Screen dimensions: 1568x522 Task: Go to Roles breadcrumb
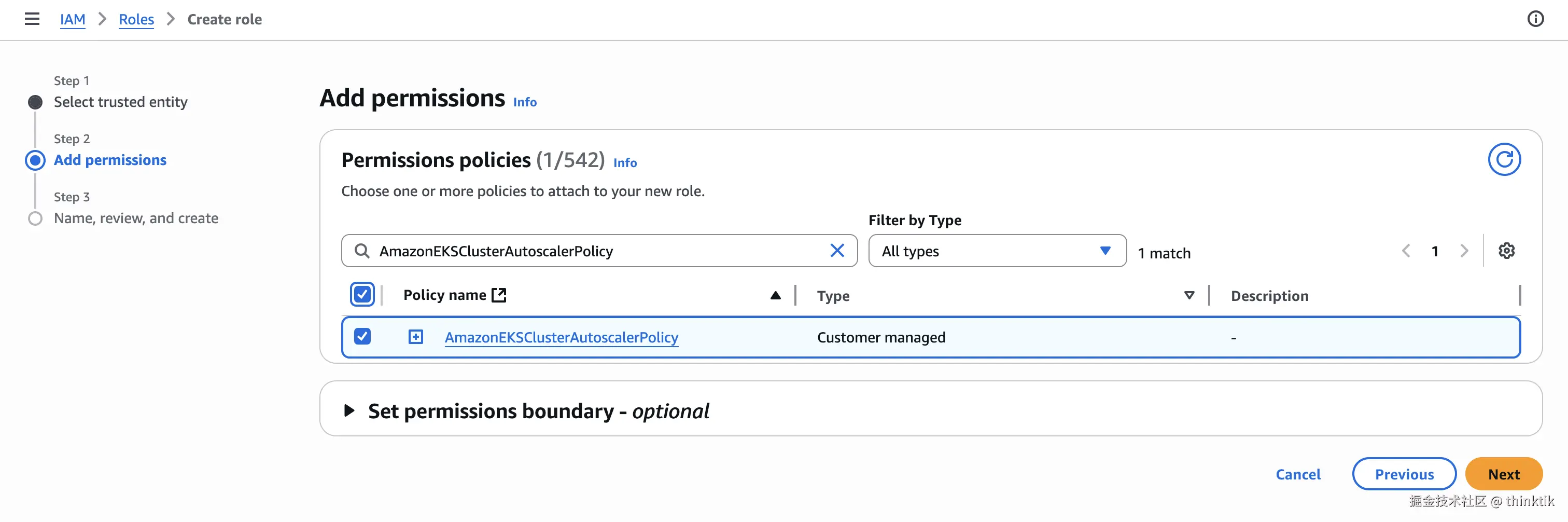(x=136, y=20)
